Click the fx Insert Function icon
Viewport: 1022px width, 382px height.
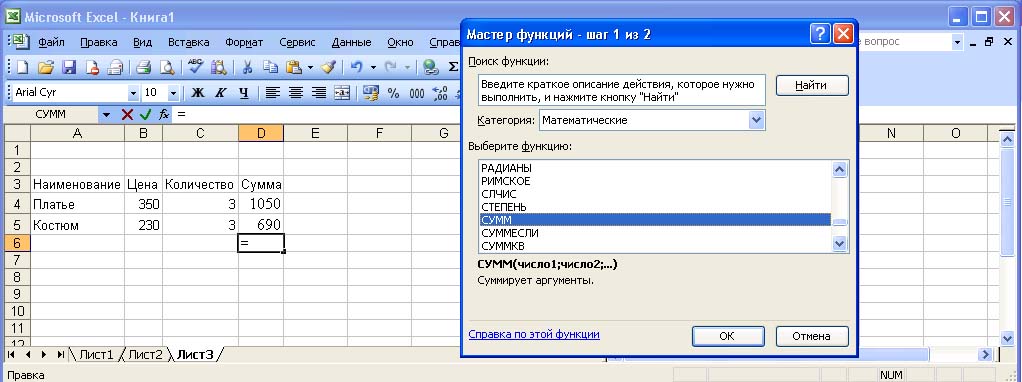point(164,115)
